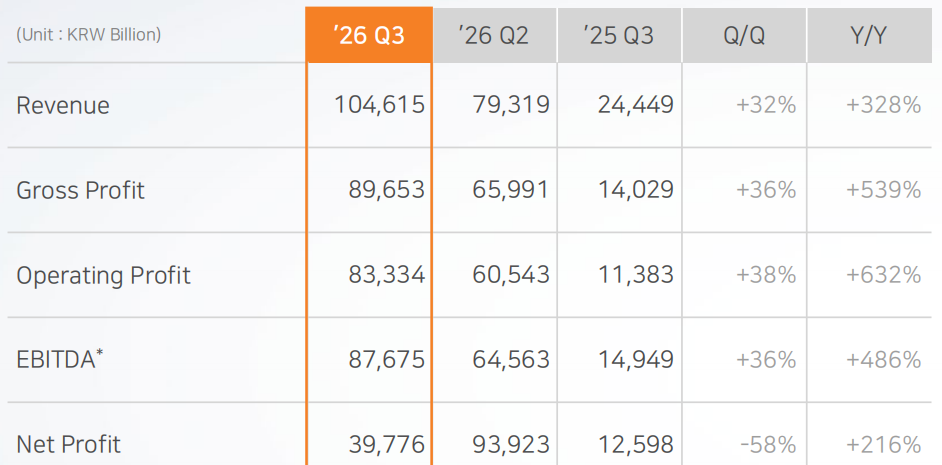Select the EBITDA Q/Q value +36%

tap(766, 360)
